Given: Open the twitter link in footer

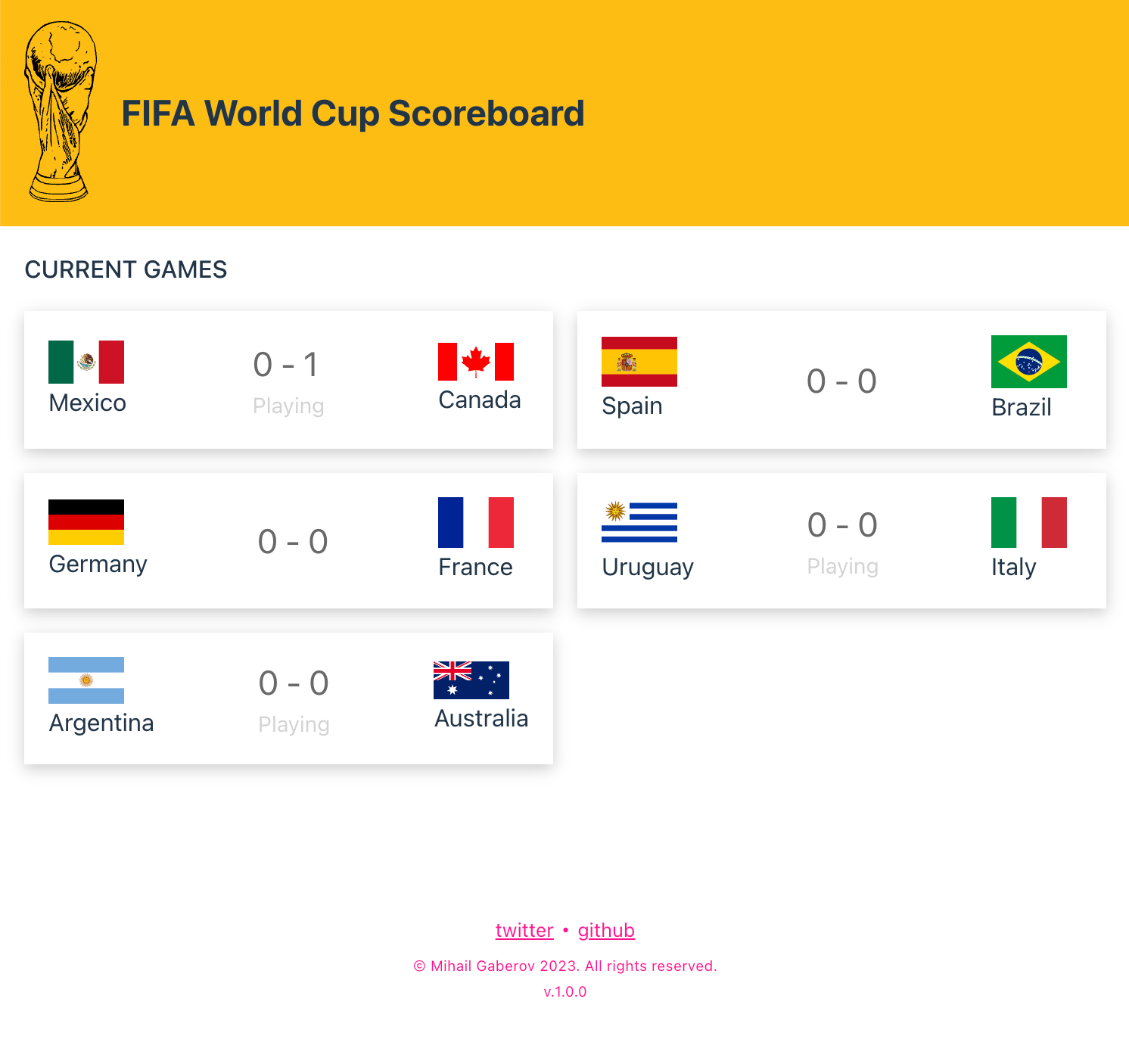Looking at the screenshot, I should tap(524, 930).
